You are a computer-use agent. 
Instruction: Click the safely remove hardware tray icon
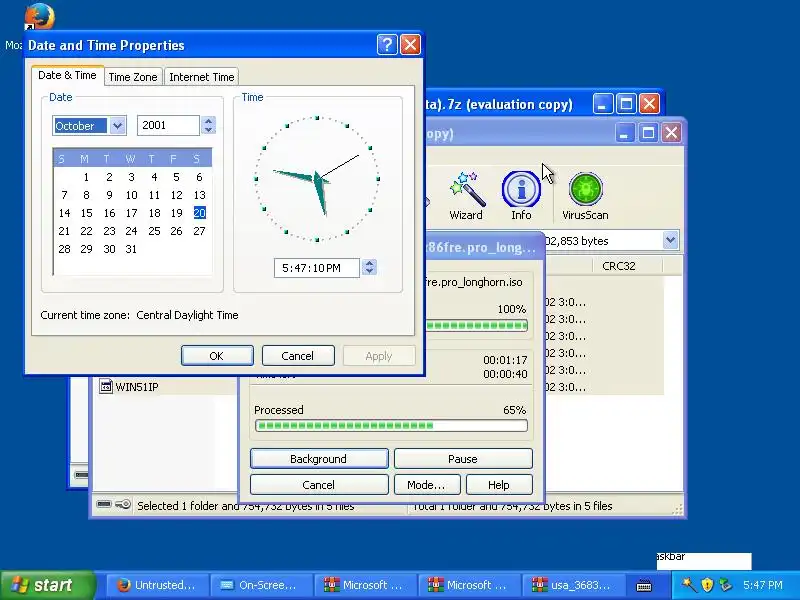(x=725, y=585)
